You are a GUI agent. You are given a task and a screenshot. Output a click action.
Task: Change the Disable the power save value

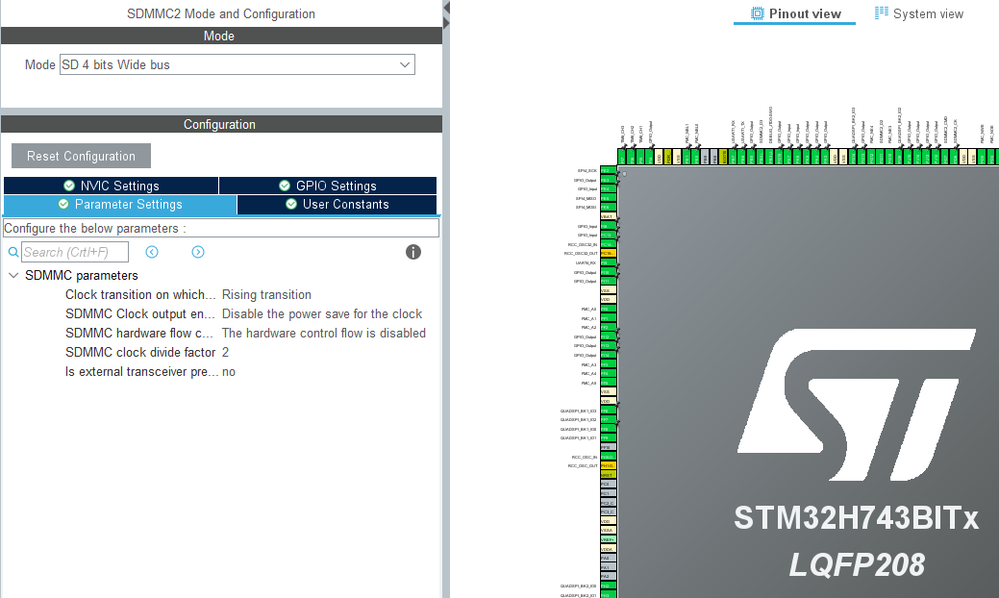(322, 314)
